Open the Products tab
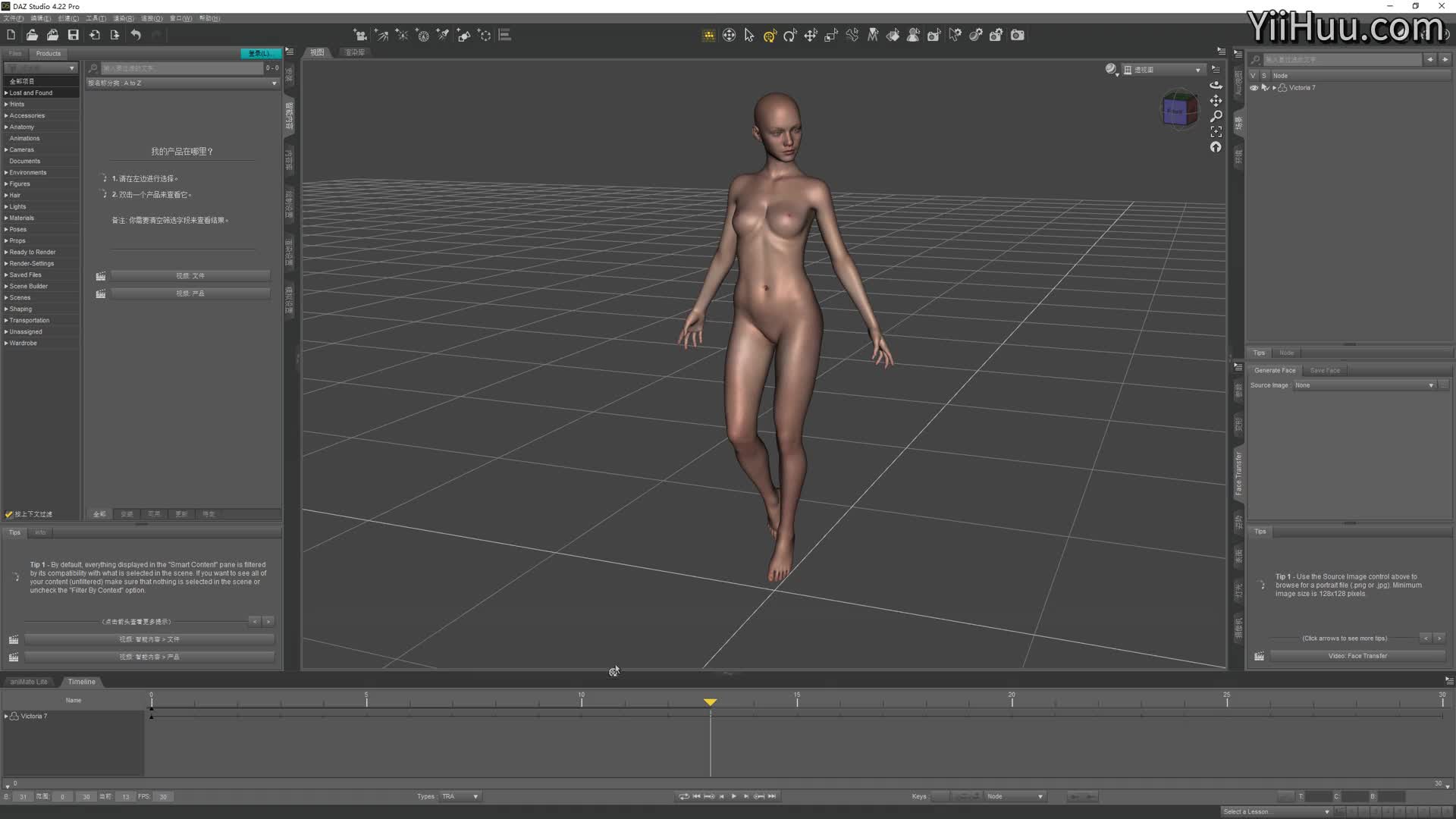1456x819 pixels. (x=48, y=53)
